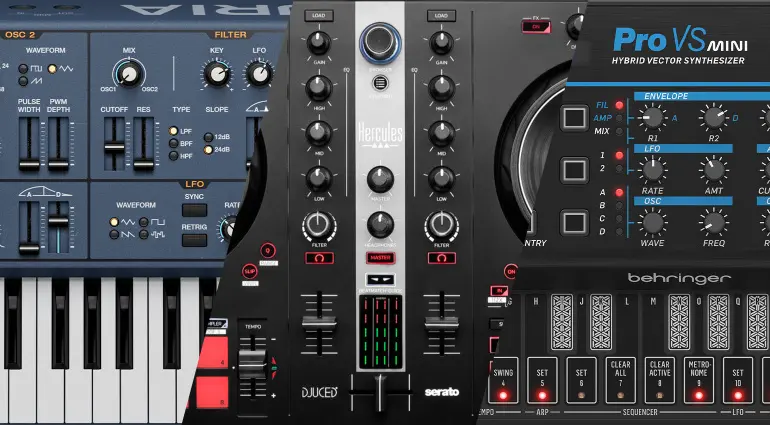770x425 pixels.
Task: Select the triangle waveform for OSC 2
Action: click(x=52, y=69)
